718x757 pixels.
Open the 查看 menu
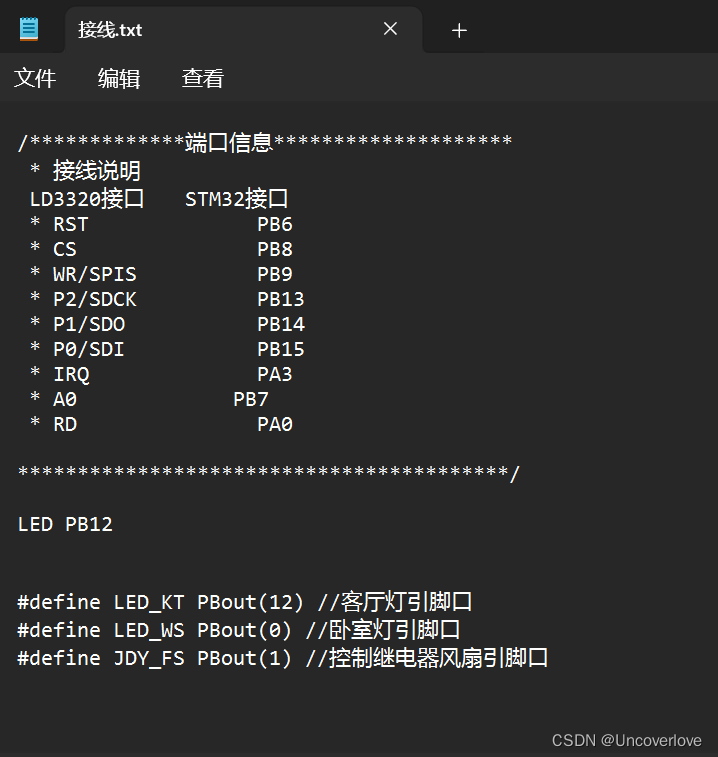click(203, 78)
